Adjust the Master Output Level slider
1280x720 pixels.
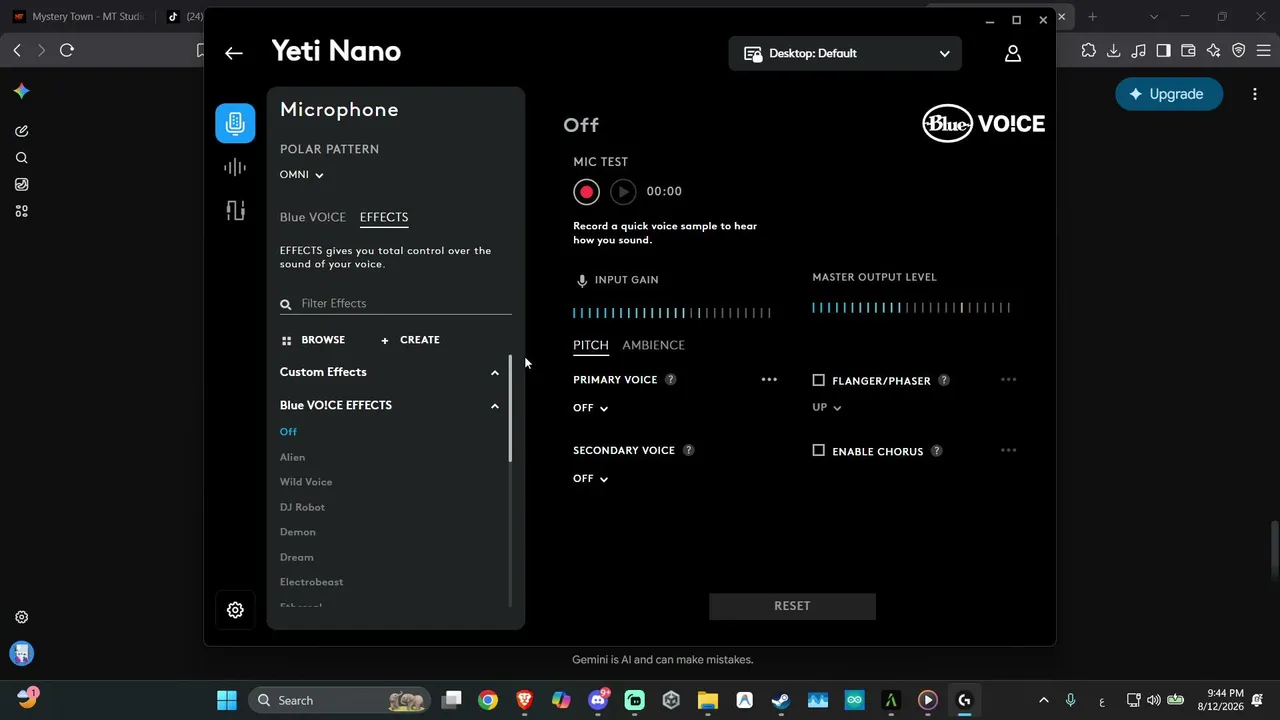coord(911,308)
